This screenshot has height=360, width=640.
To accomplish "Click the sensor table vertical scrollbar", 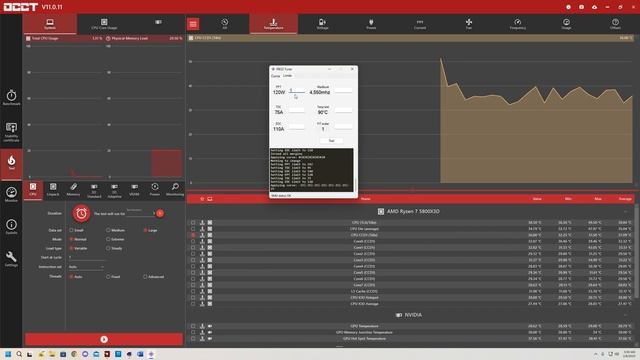I will (x=637, y=251).
